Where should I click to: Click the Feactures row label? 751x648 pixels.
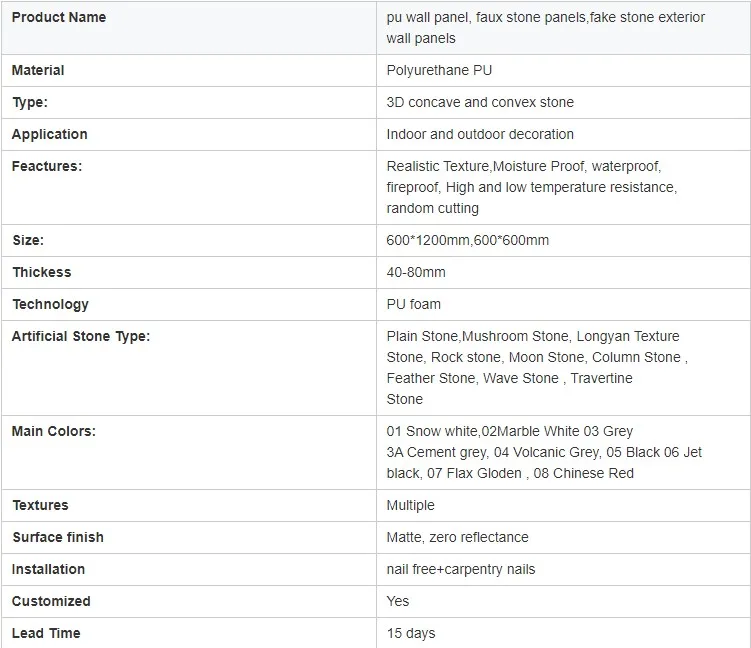point(47,166)
